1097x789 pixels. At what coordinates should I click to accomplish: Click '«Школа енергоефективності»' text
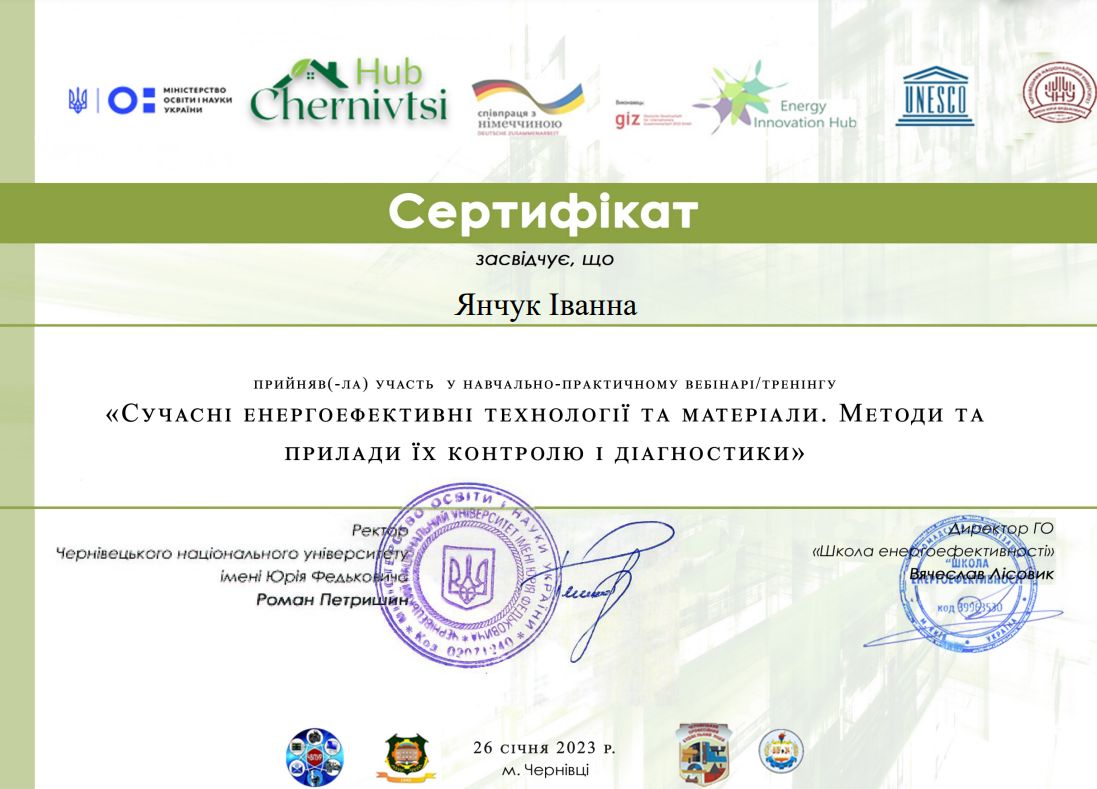click(x=933, y=551)
